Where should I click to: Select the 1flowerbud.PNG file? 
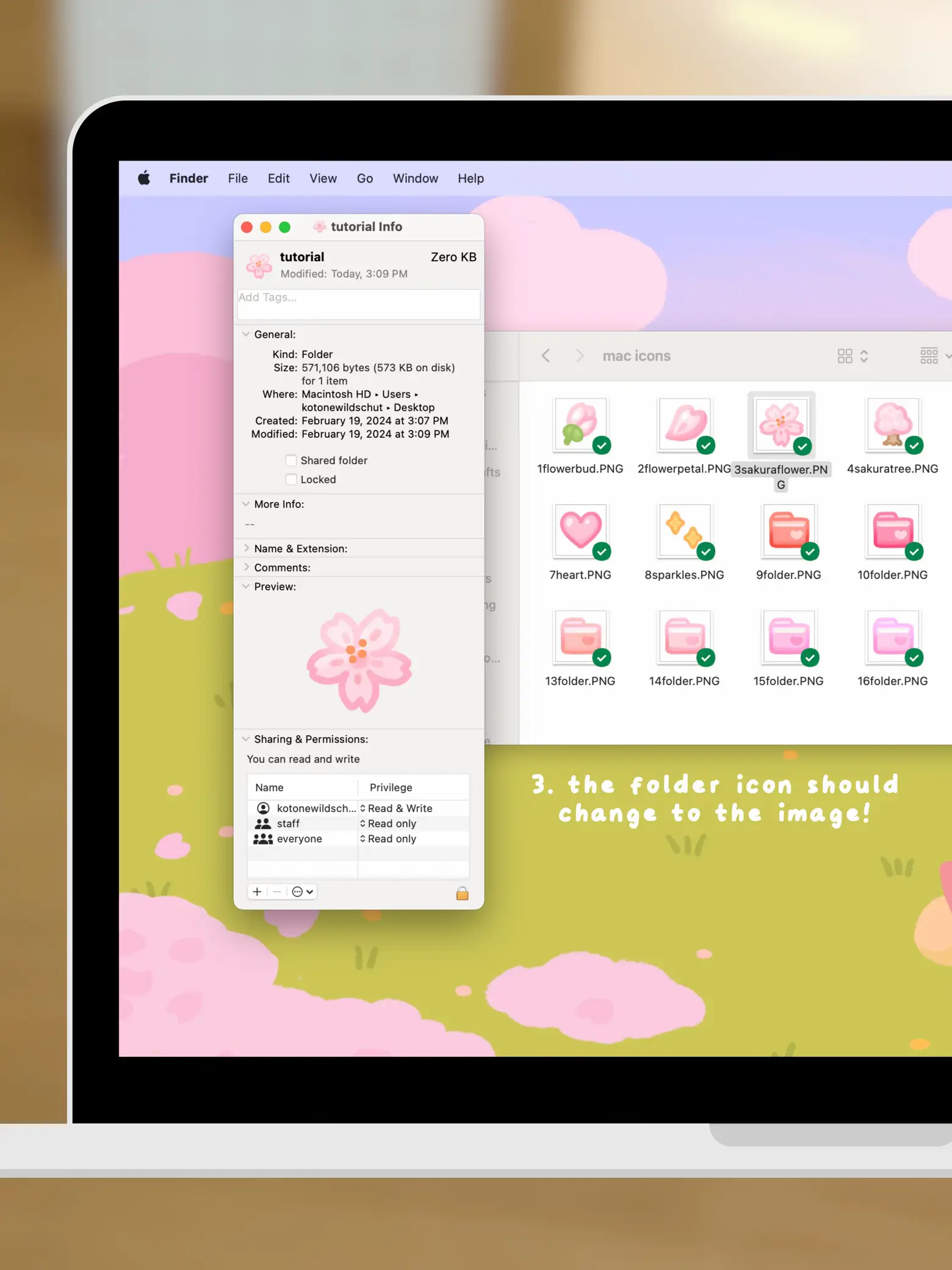point(580,425)
